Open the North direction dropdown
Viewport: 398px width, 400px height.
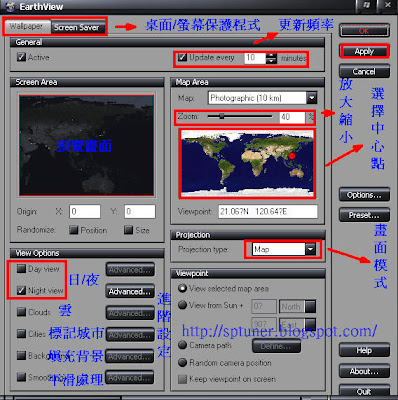[x=311, y=306]
